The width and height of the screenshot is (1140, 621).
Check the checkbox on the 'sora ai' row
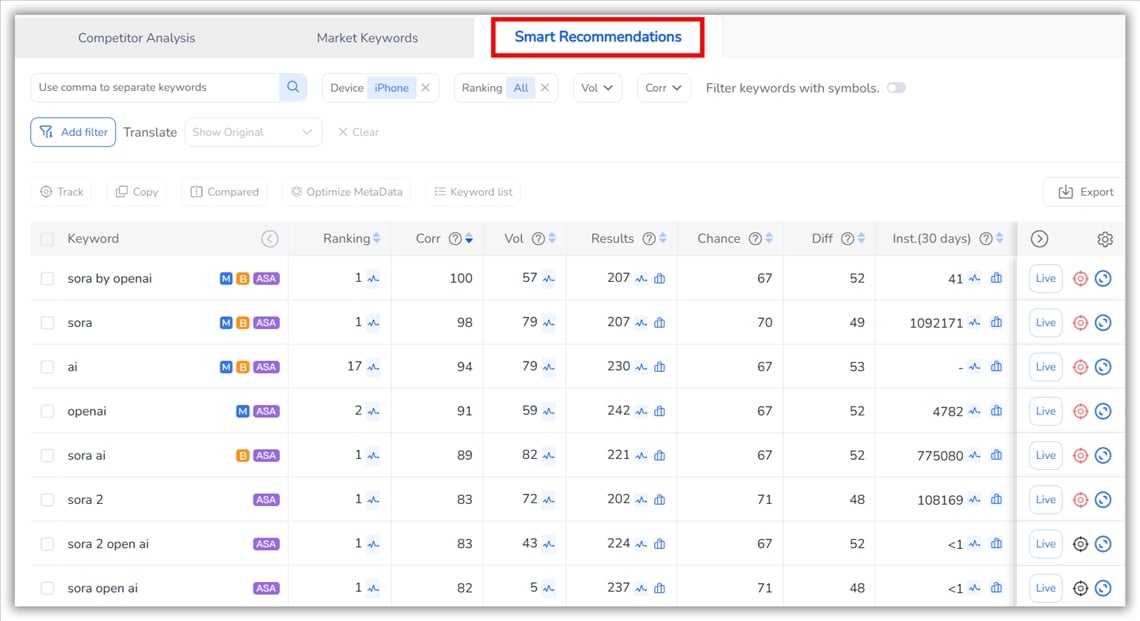[46, 455]
